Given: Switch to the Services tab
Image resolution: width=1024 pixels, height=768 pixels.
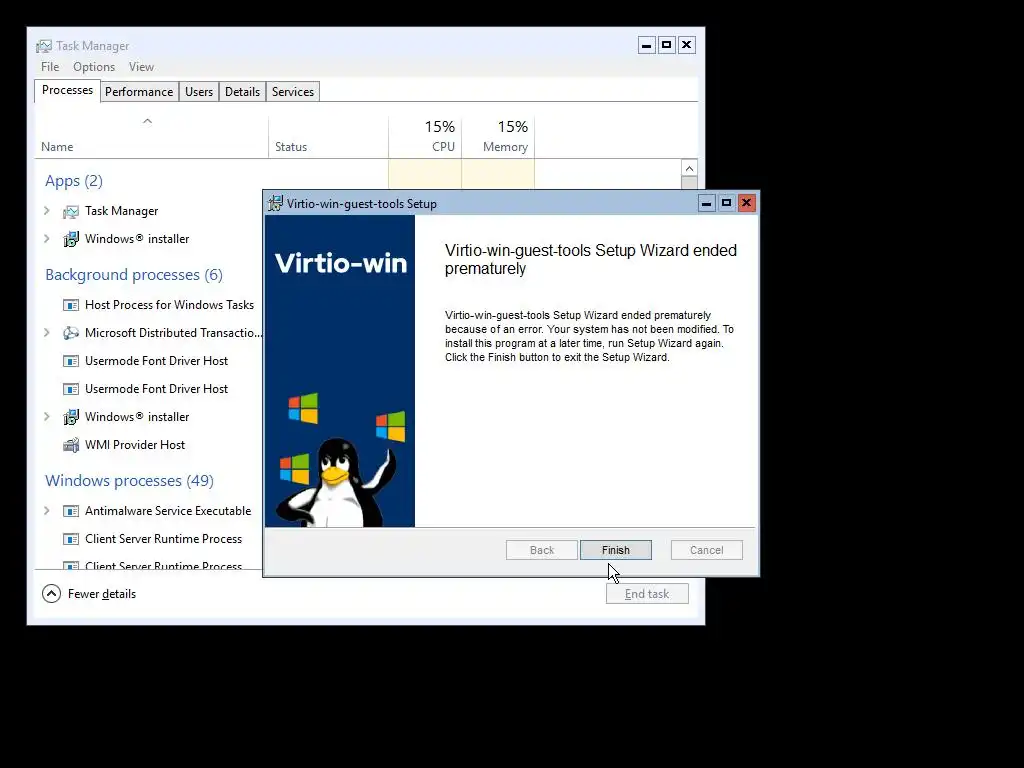Looking at the screenshot, I should [x=293, y=92].
